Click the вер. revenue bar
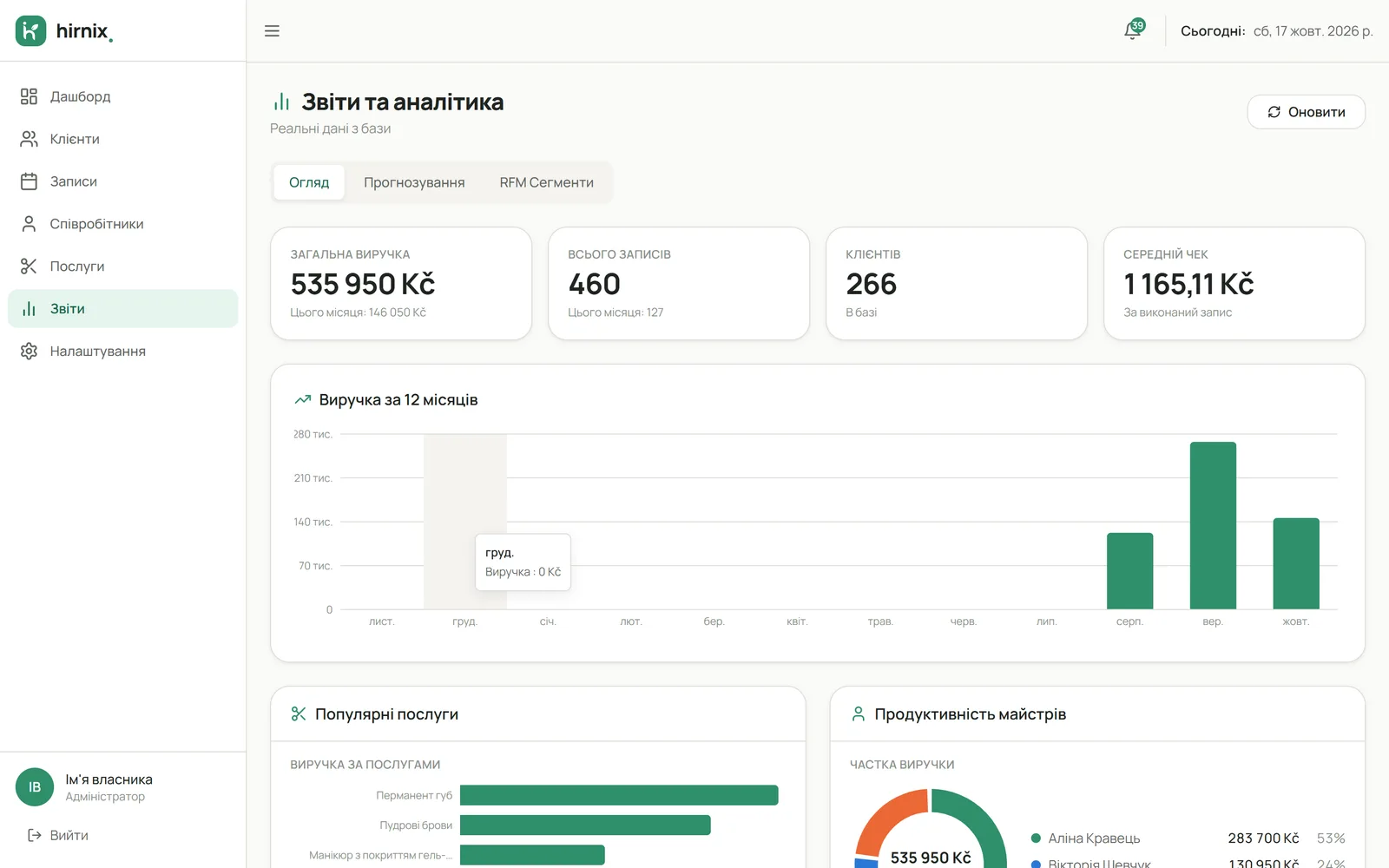Viewport: 1389px width, 868px height. coord(1213,526)
